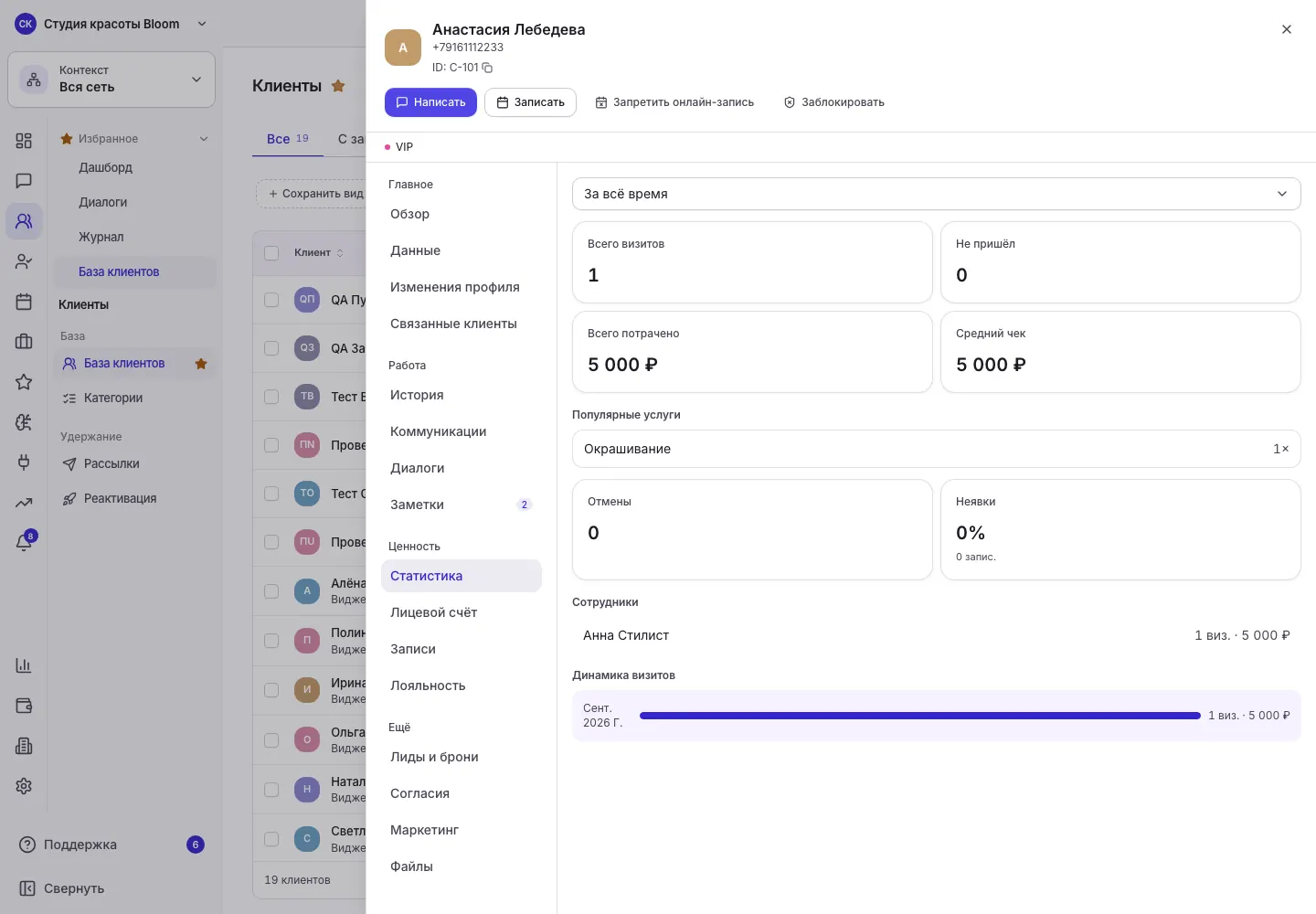
Task: Open the briefcase icon in left rail
Action: coord(24,342)
